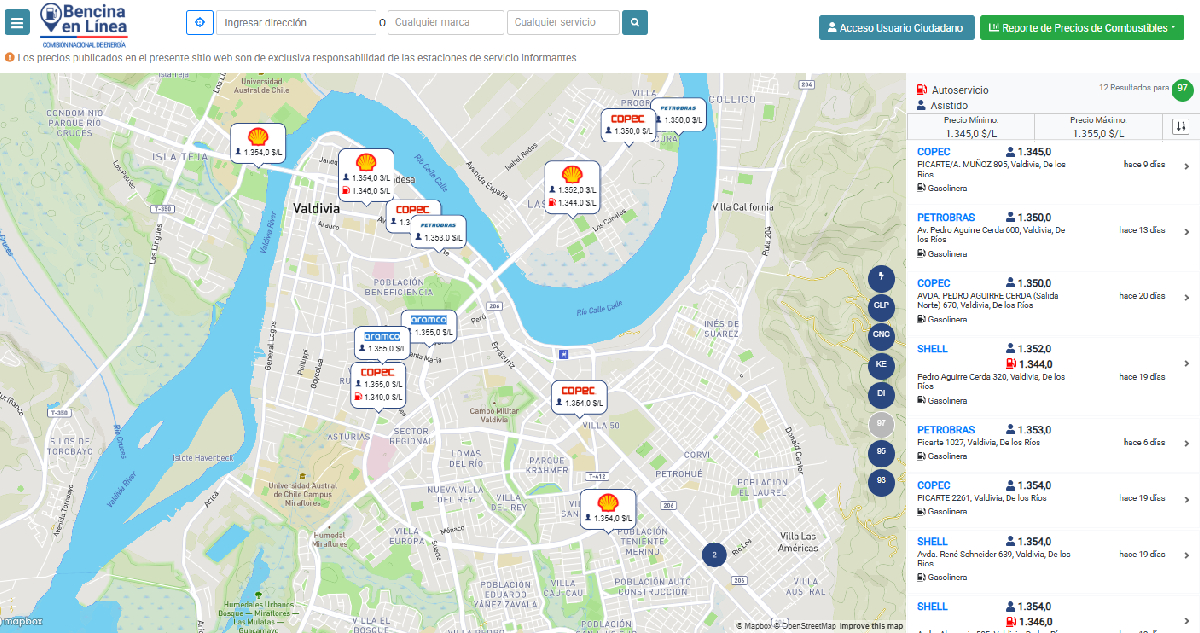
Task: Click the cluster marker labeled 2
Action: tap(713, 554)
